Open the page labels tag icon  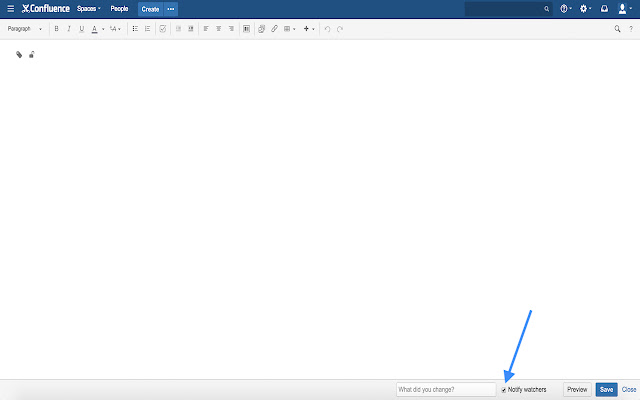[19, 54]
